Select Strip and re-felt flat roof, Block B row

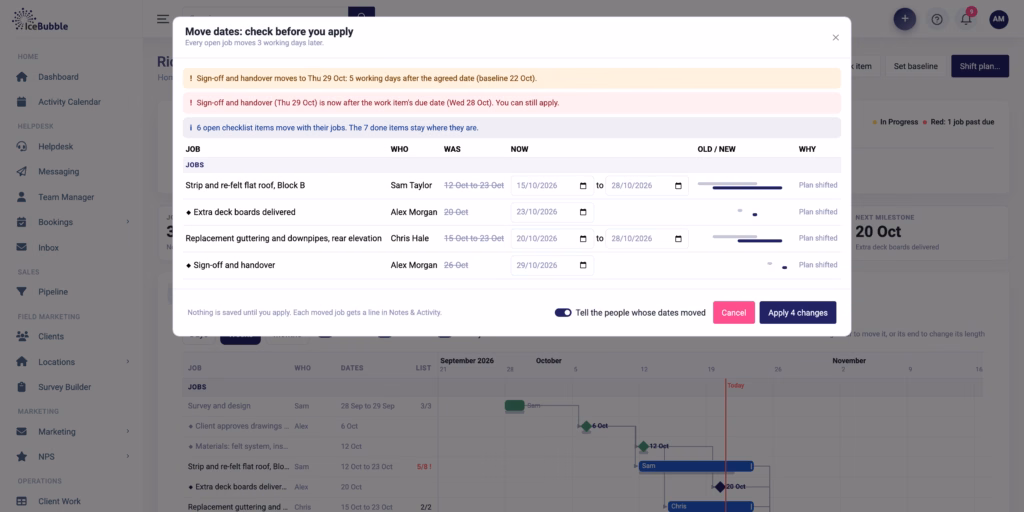point(511,185)
